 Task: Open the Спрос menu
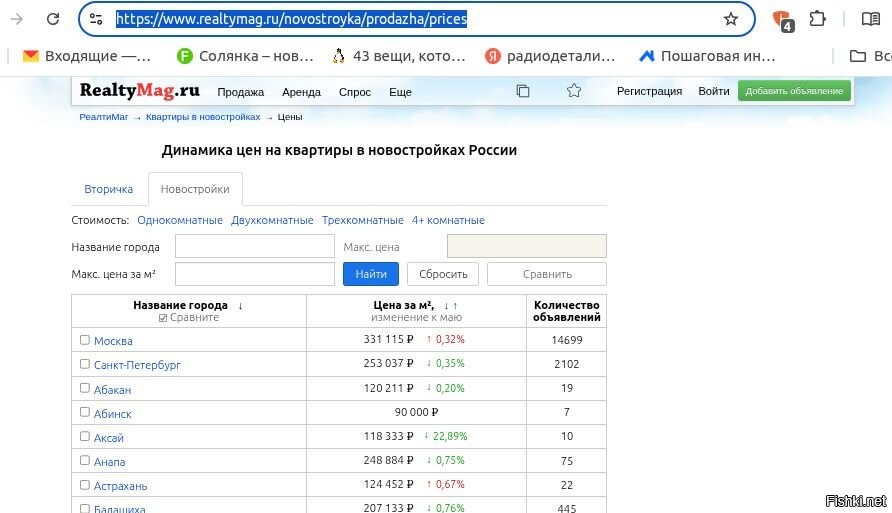[355, 92]
